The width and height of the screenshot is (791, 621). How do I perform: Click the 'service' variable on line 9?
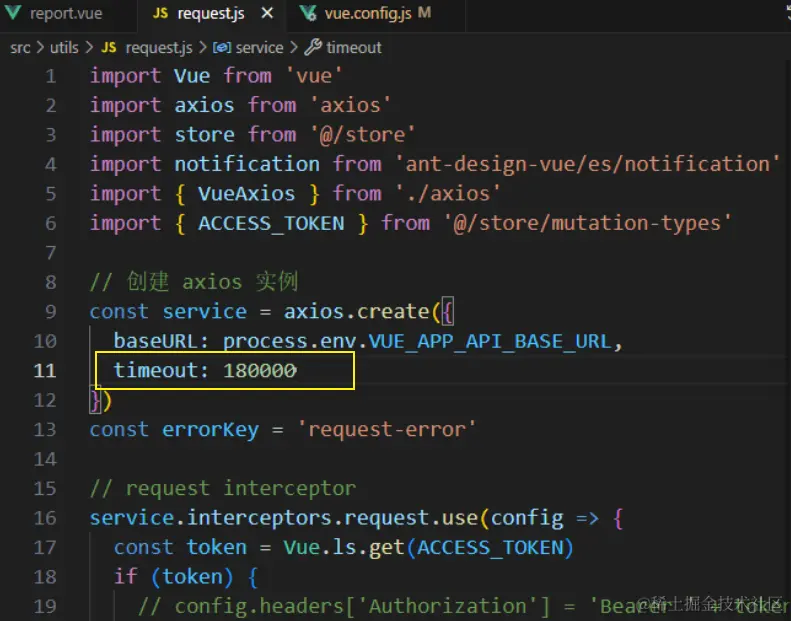(204, 312)
